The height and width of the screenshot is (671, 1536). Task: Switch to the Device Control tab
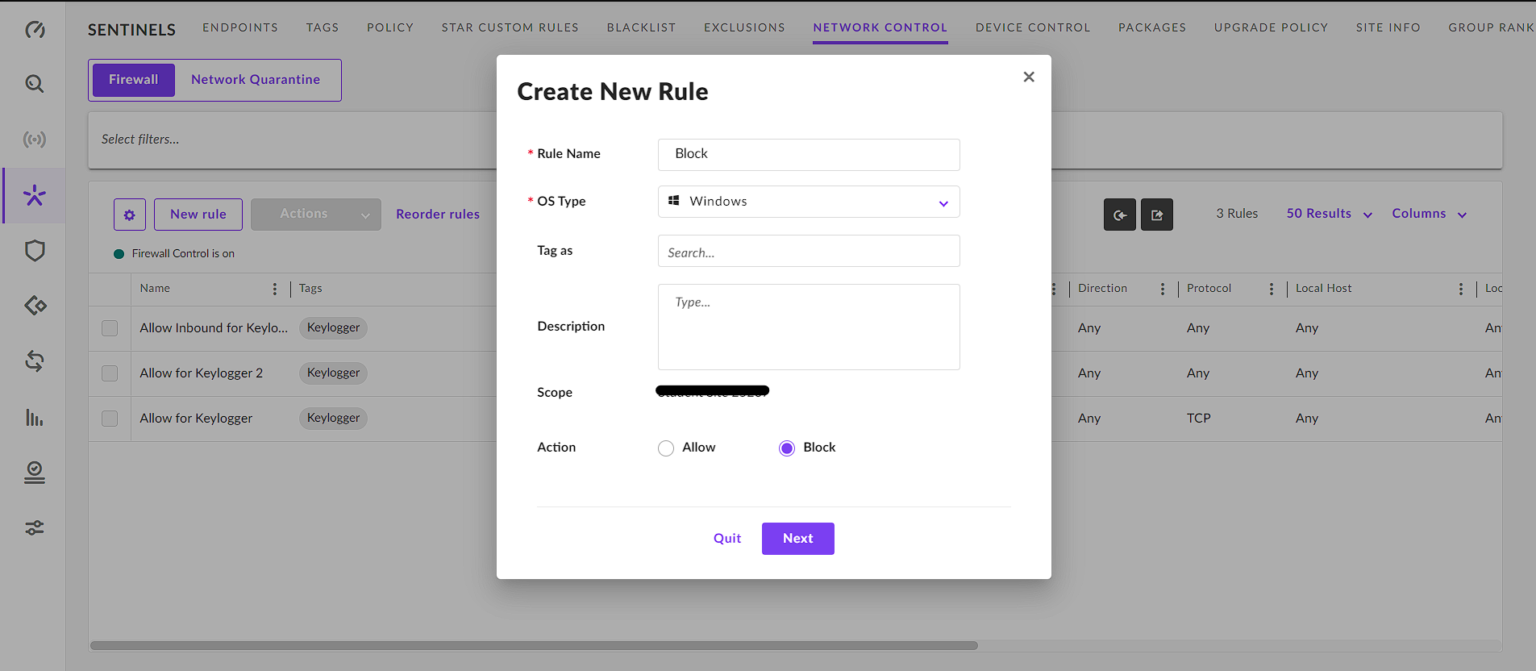(1032, 27)
